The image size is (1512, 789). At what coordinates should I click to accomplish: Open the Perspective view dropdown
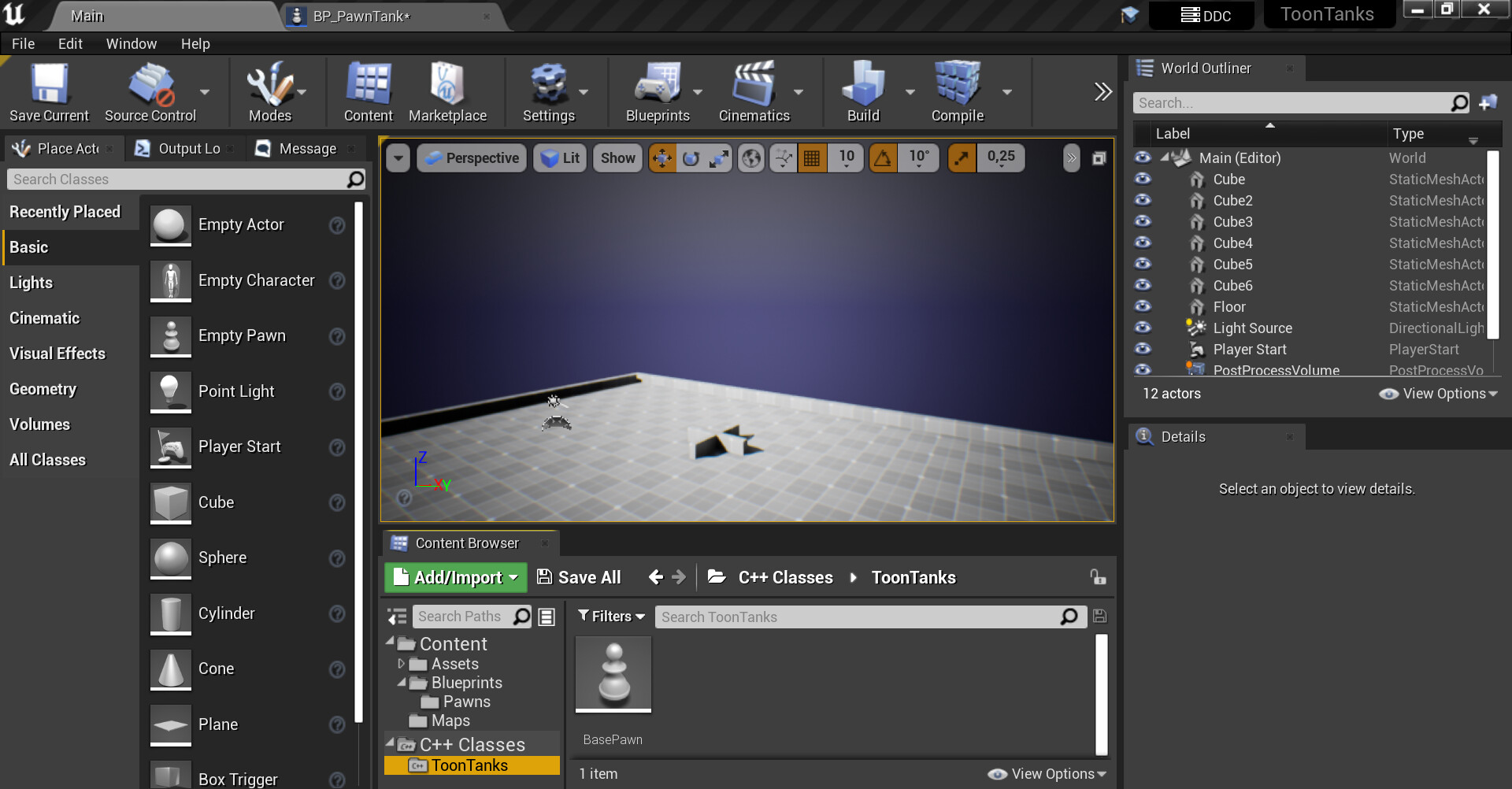click(471, 157)
